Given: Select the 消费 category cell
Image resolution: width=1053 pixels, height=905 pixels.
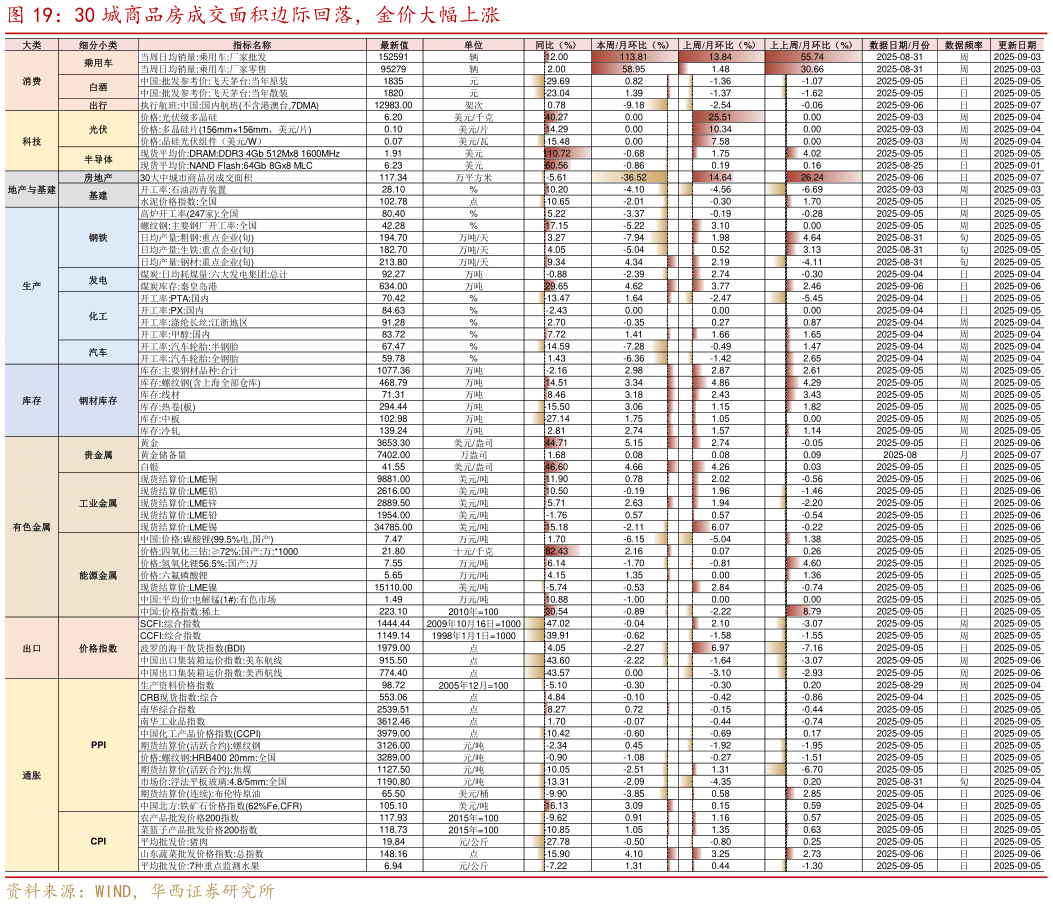Looking at the screenshot, I should point(31,80).
